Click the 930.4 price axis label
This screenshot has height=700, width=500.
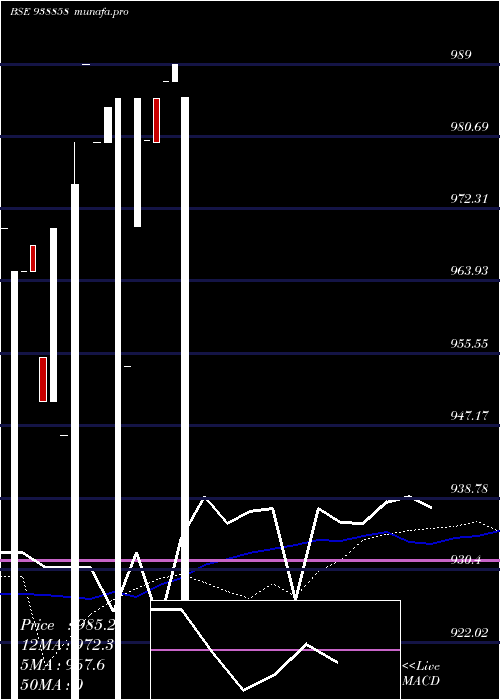point(466,560)
